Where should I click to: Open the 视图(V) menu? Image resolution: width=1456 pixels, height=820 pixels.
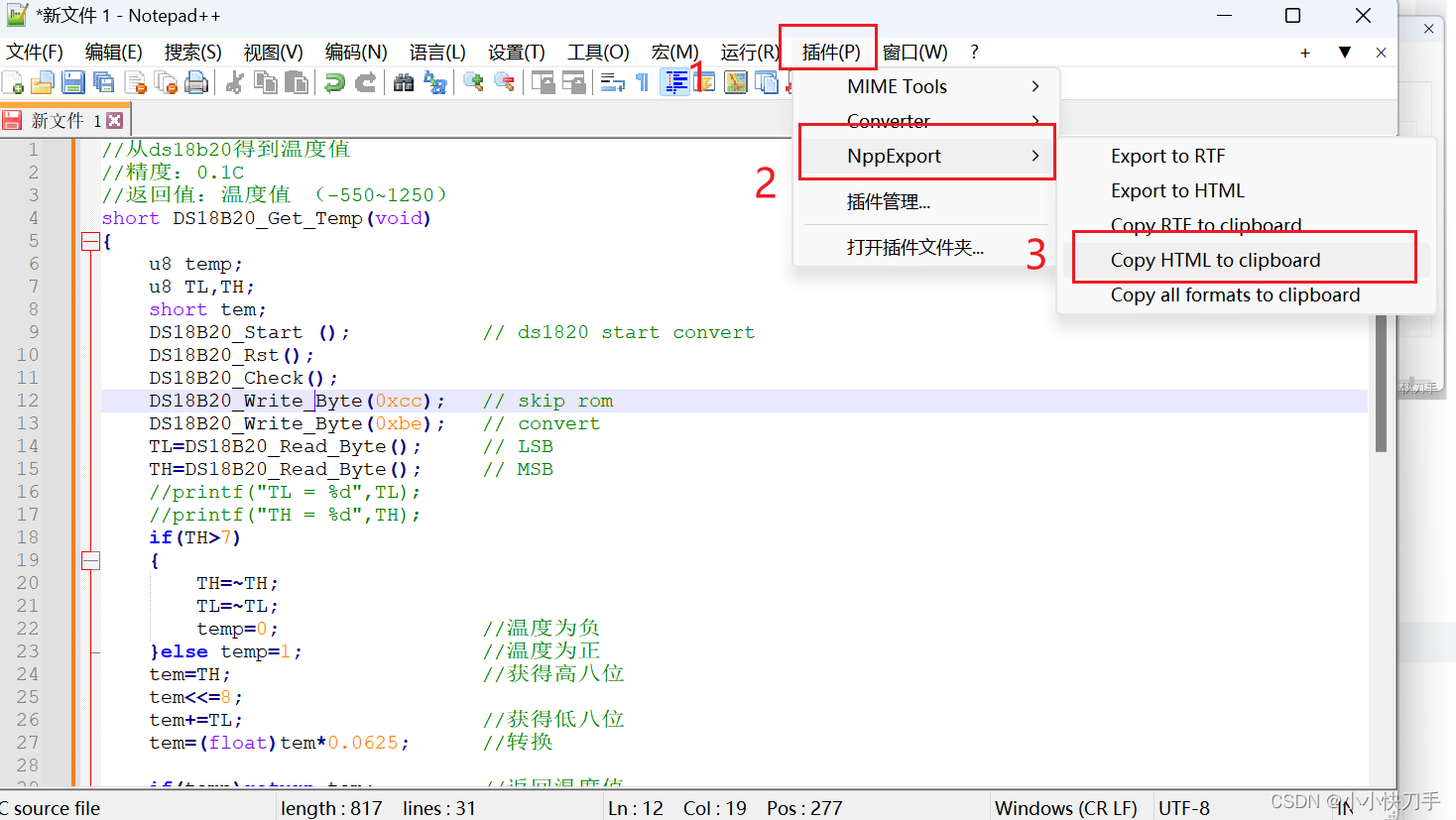[274, 52]
